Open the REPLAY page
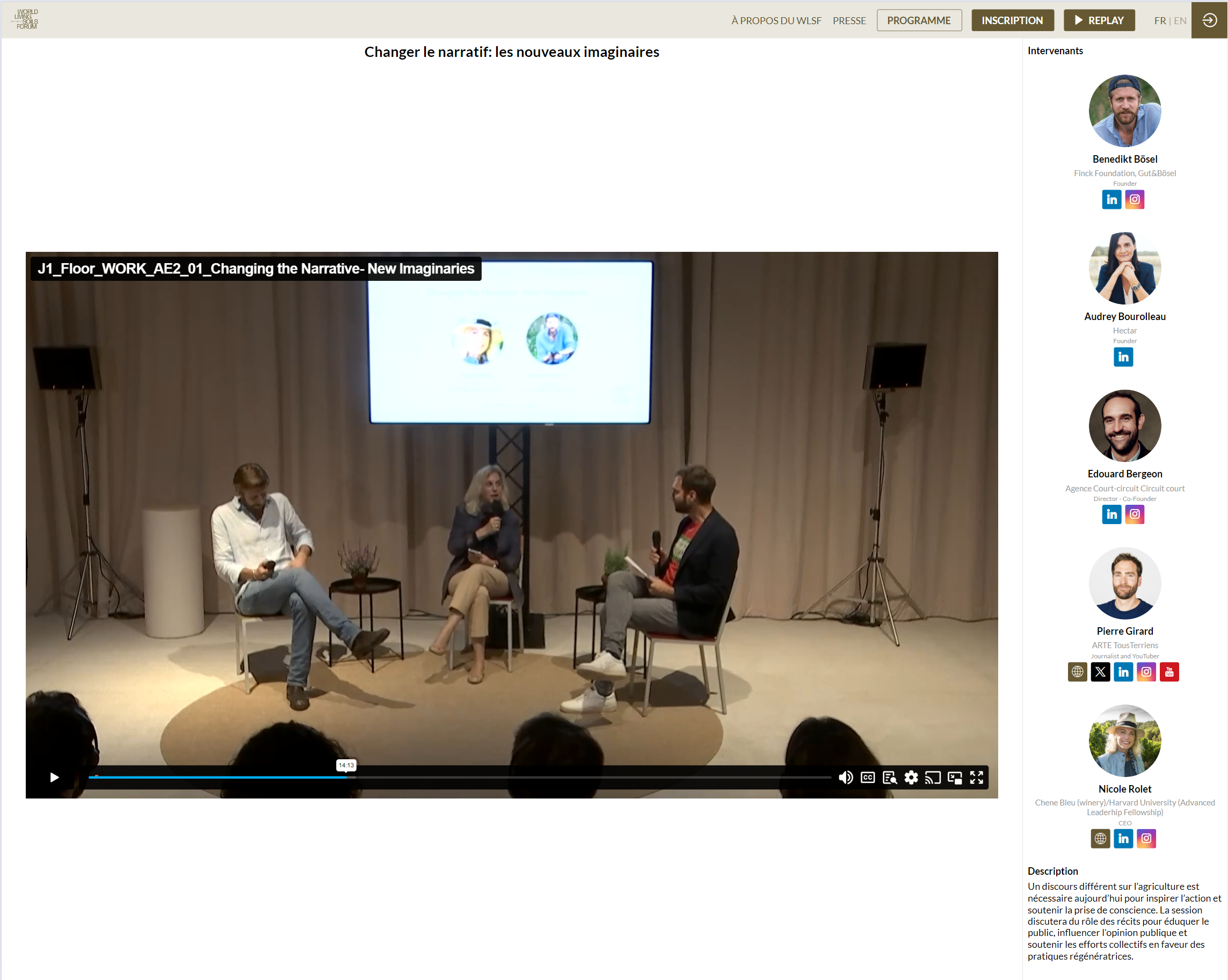1228x980 pixels. pyautogui.click(x=1099, y=20)
